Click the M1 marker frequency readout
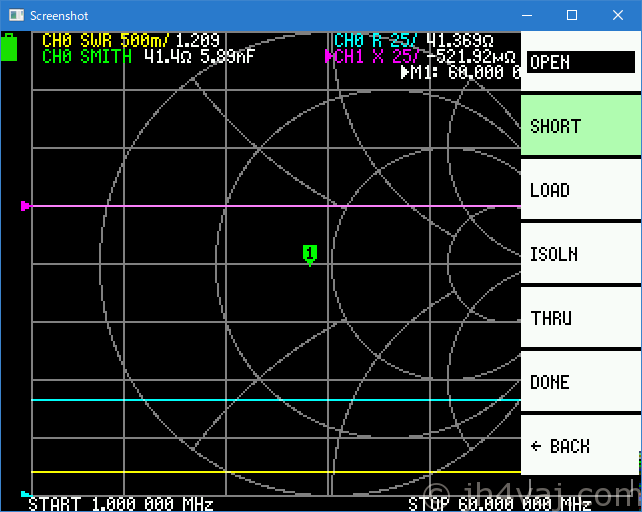 click(x=462, y=72)
